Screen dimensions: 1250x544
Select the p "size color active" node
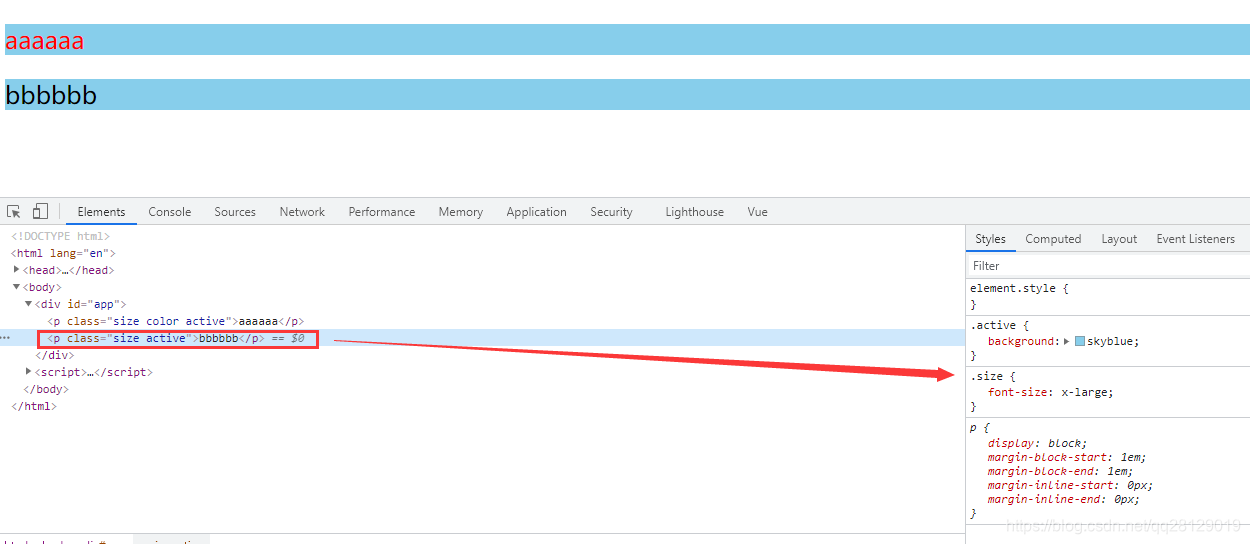pos(175,321)
